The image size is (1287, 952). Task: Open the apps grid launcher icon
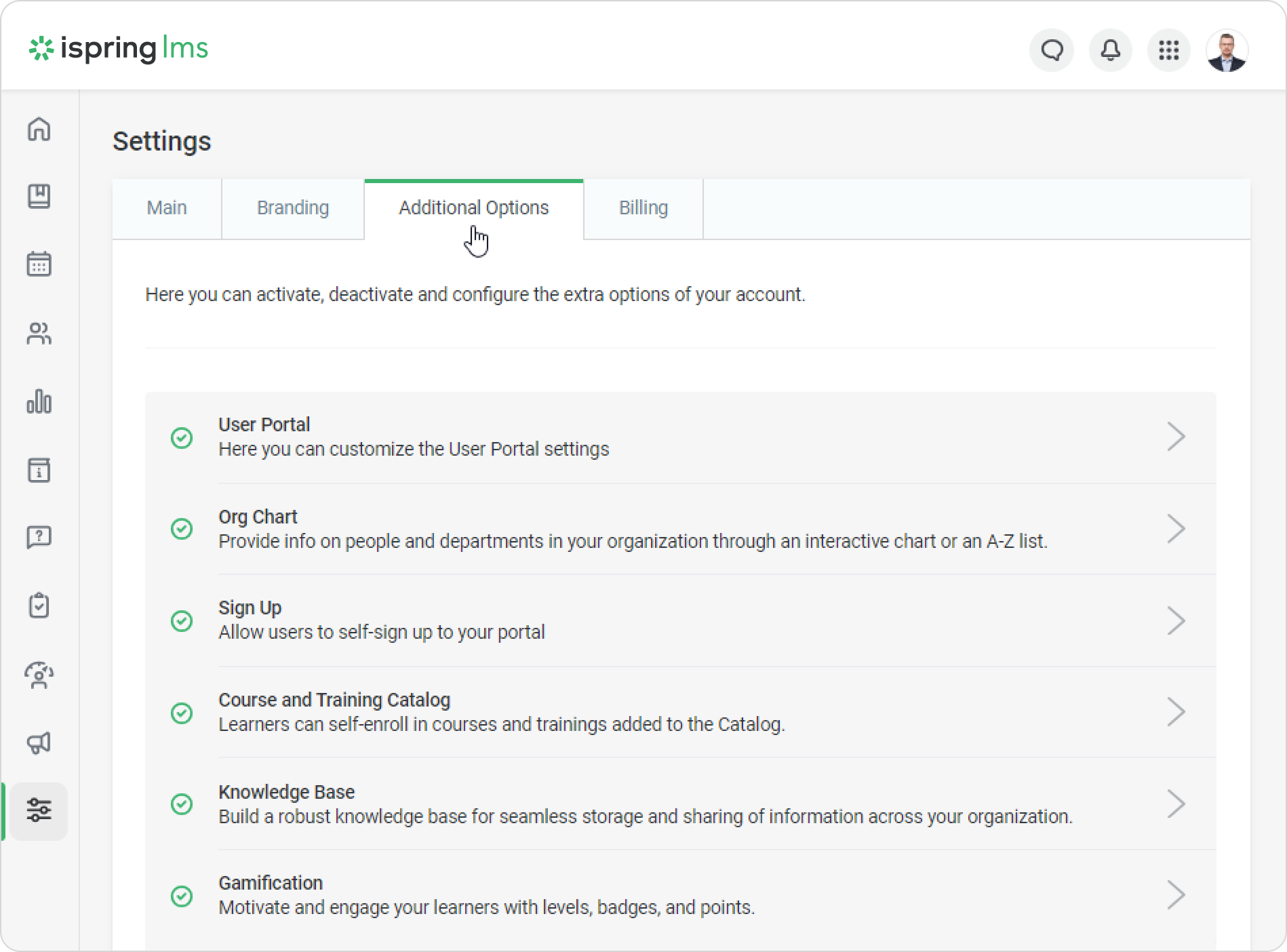coord(1168,50)
